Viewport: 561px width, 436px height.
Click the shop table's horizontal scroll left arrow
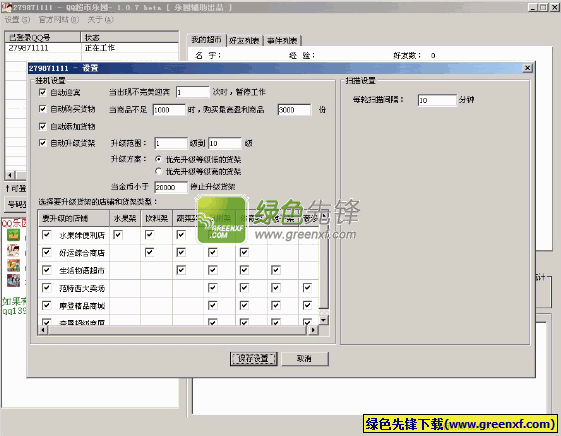click(43, 330)
